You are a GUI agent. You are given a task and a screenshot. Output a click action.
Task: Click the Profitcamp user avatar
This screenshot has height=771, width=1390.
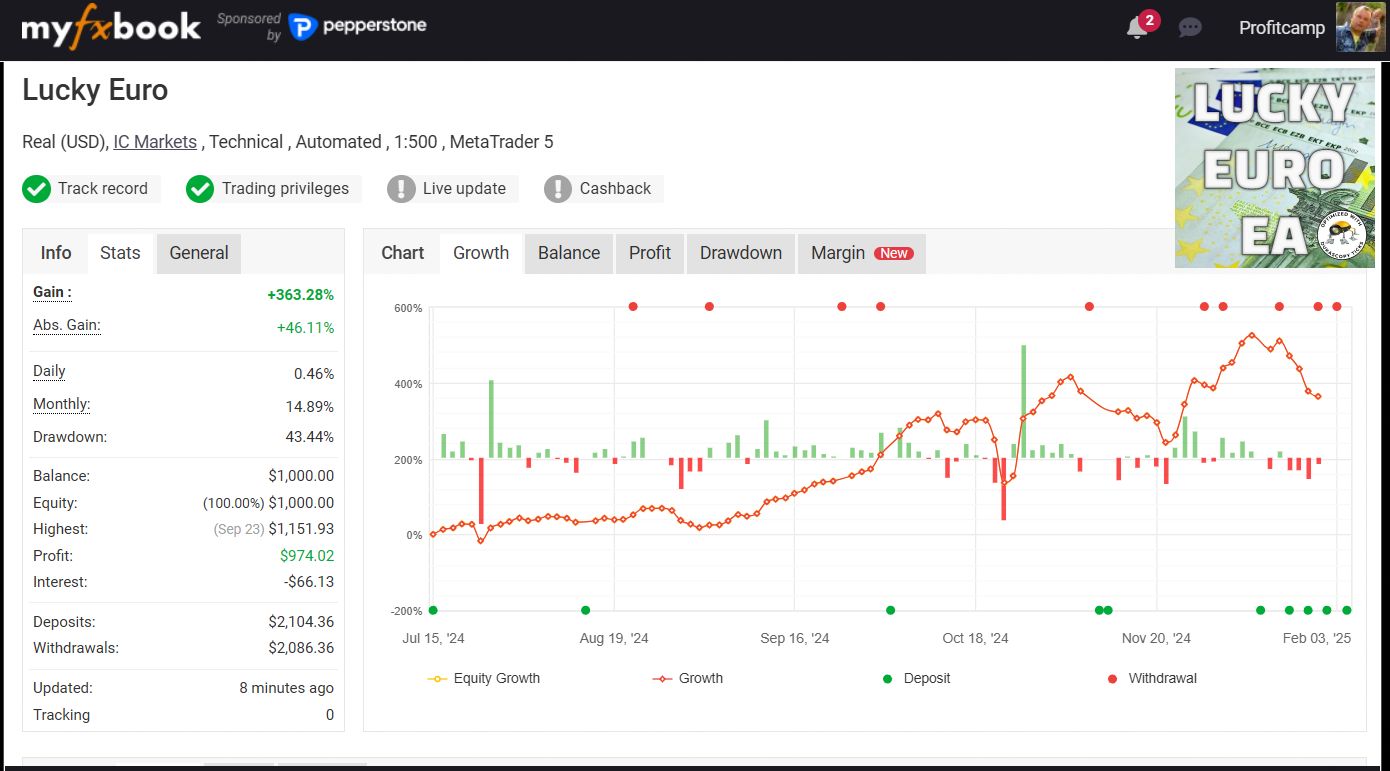coord(1360,27)
